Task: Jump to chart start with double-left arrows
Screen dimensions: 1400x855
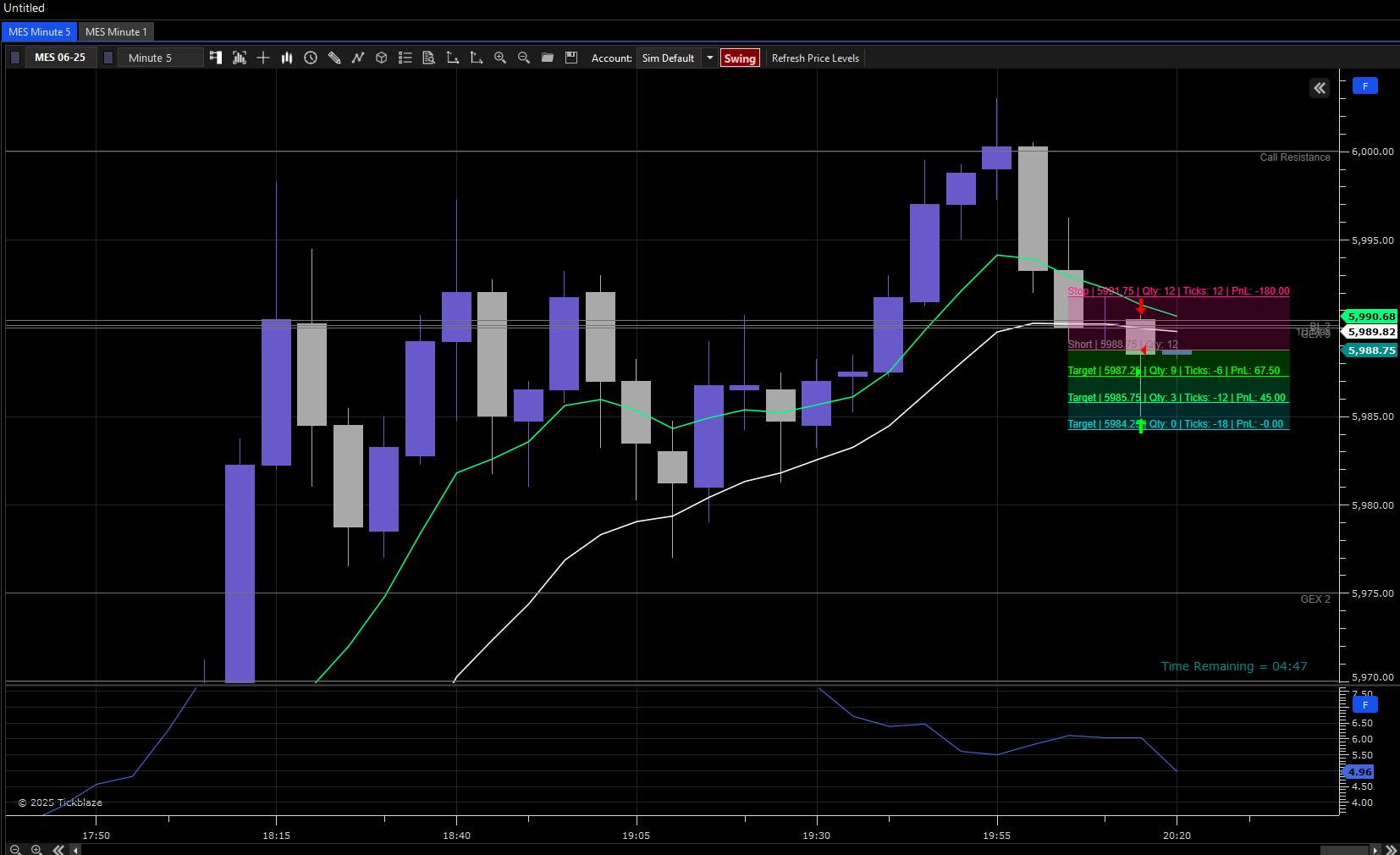Action: point(58,849)
